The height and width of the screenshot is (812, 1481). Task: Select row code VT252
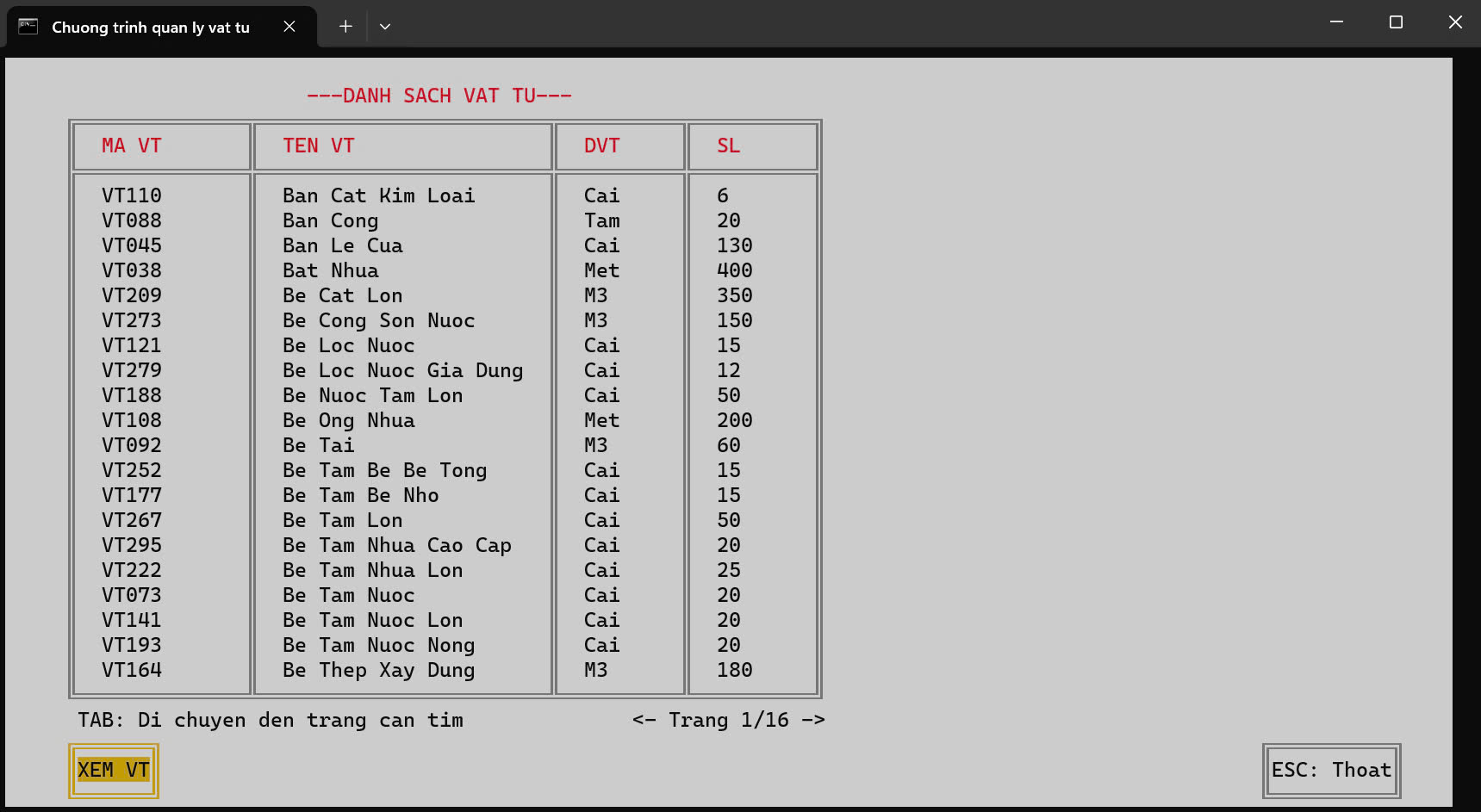pyautogui.click(x=132, y=471)
